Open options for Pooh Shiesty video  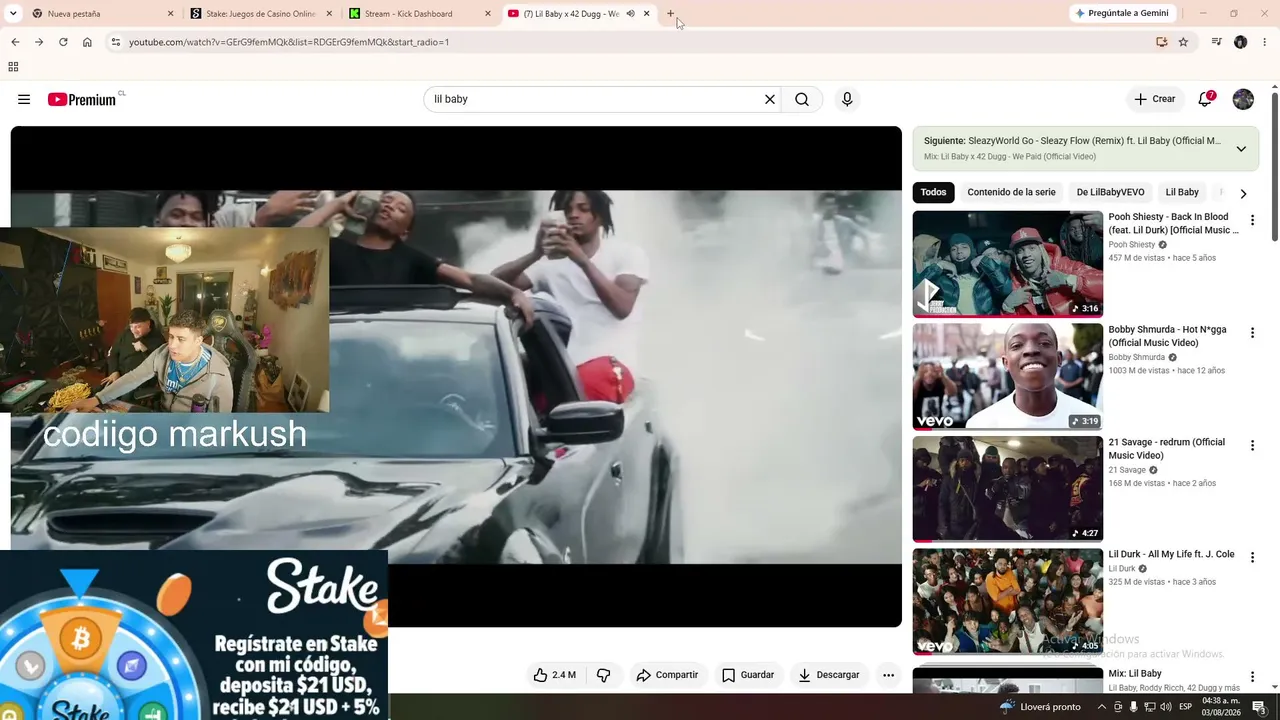(1252, 220)
